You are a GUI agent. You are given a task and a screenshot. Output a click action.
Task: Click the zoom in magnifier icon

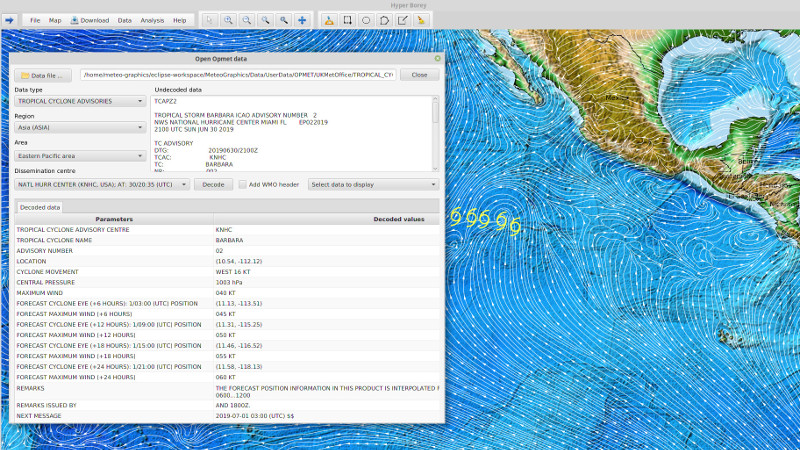[x=228, y=20]
